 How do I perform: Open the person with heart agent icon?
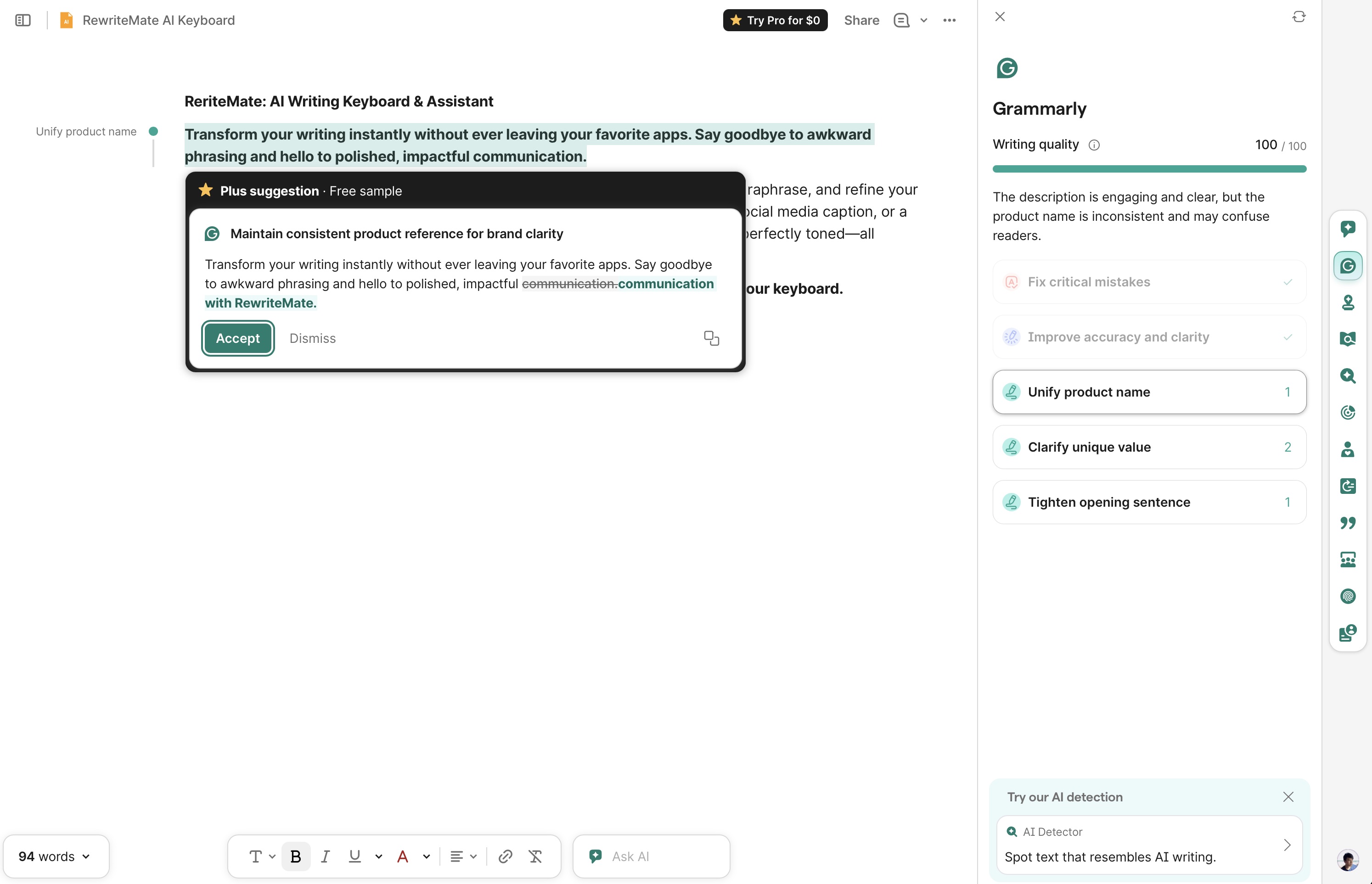[x=1348, y=449]
